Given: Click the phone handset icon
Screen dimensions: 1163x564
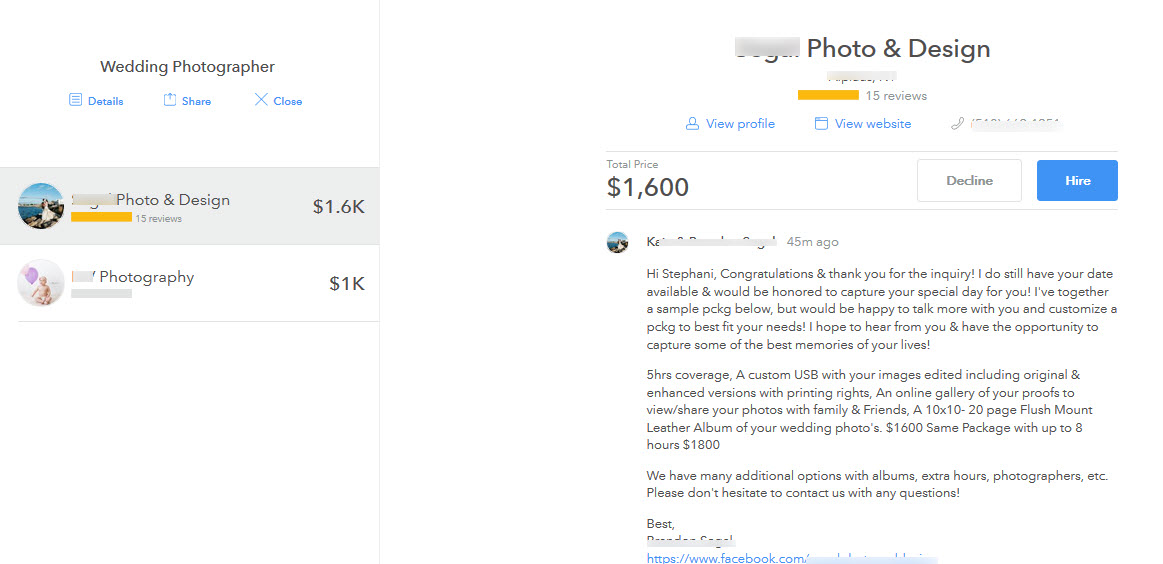Looking at the screenshot, I should point(957,124).
